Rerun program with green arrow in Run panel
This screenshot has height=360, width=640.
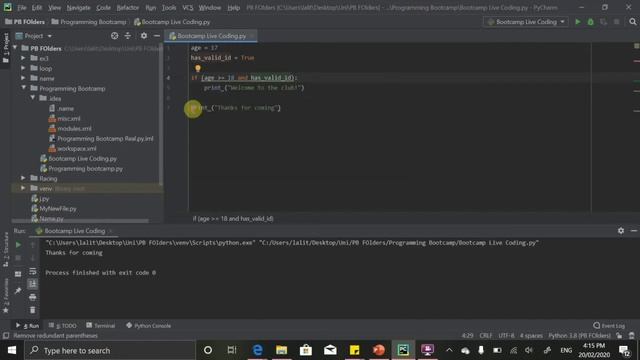click(x=18, y=244)
